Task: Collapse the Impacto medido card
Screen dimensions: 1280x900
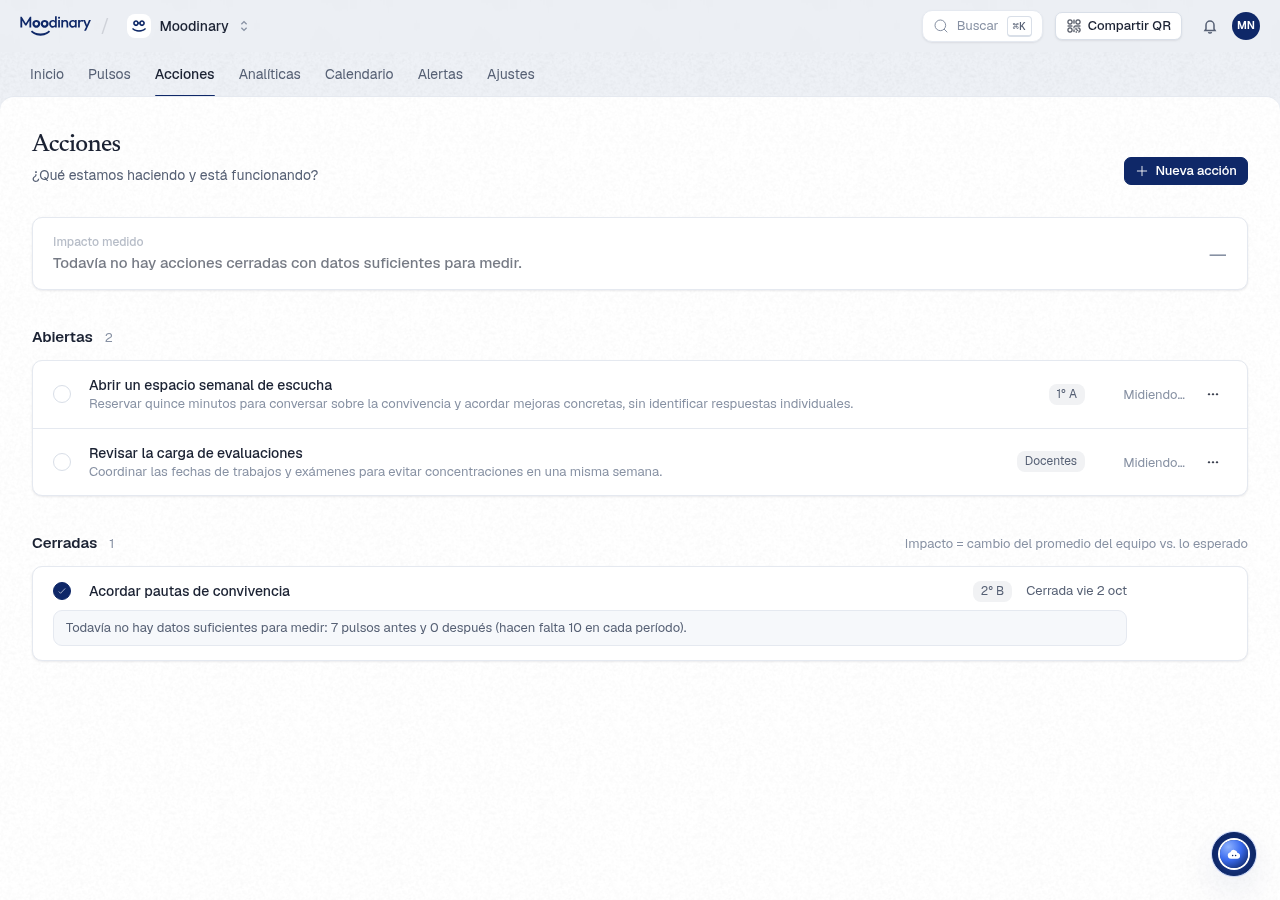Action: tap(1217, 255)
